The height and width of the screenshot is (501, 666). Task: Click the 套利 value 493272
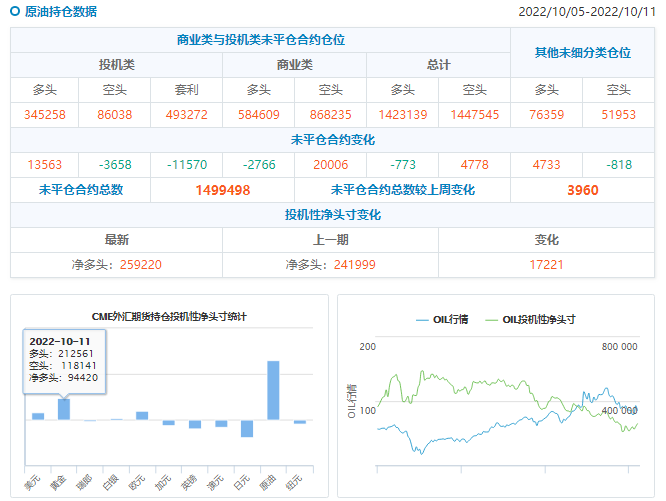coord(187,114)
